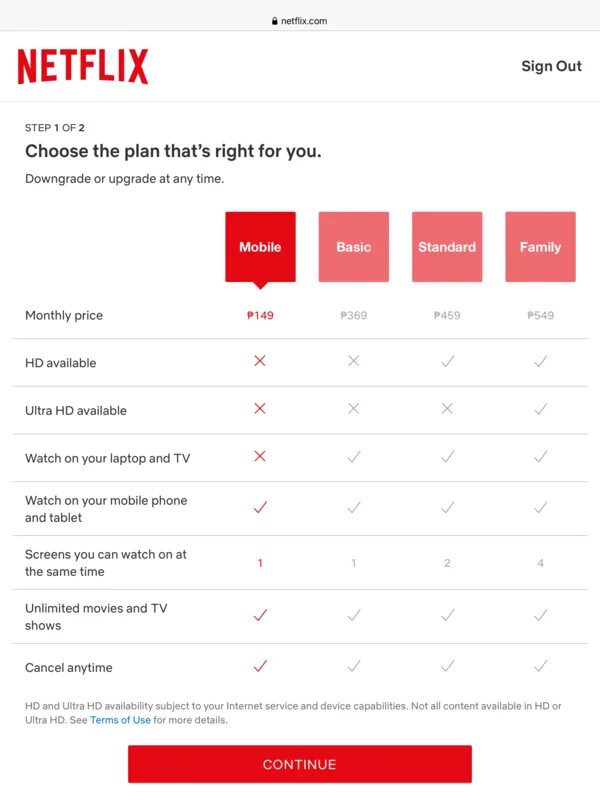Image resolution: width=600 pixels, height=800 pixels.
Task: Select the Basic plan
Action: pos(353,247)
